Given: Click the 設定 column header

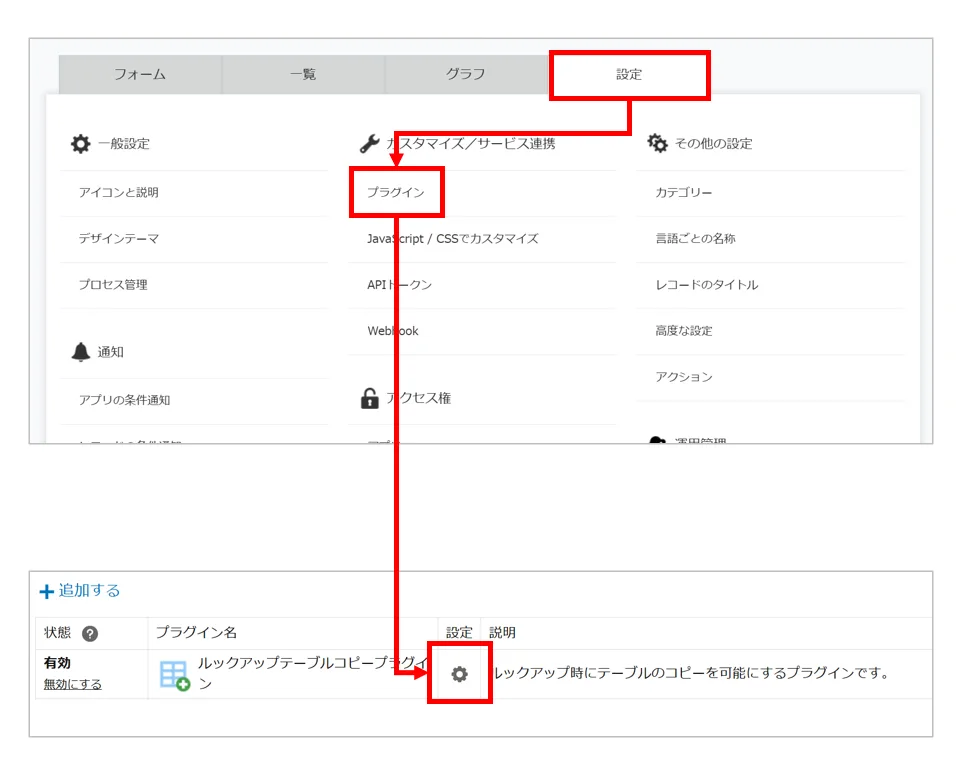Looking at the screenshot, I should click(459, 633).
